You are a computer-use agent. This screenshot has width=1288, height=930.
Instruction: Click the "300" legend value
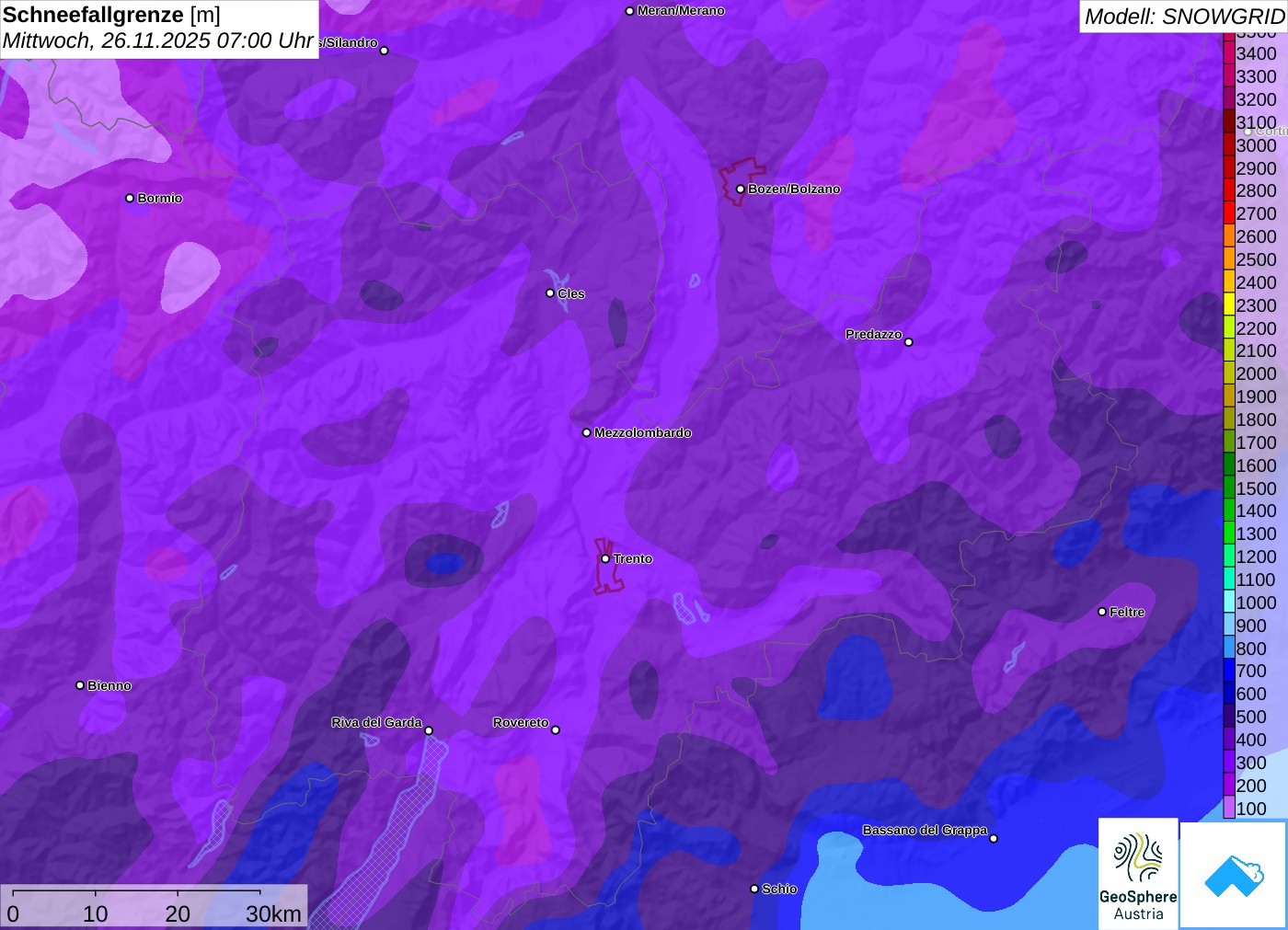[x=1251, y=763]
